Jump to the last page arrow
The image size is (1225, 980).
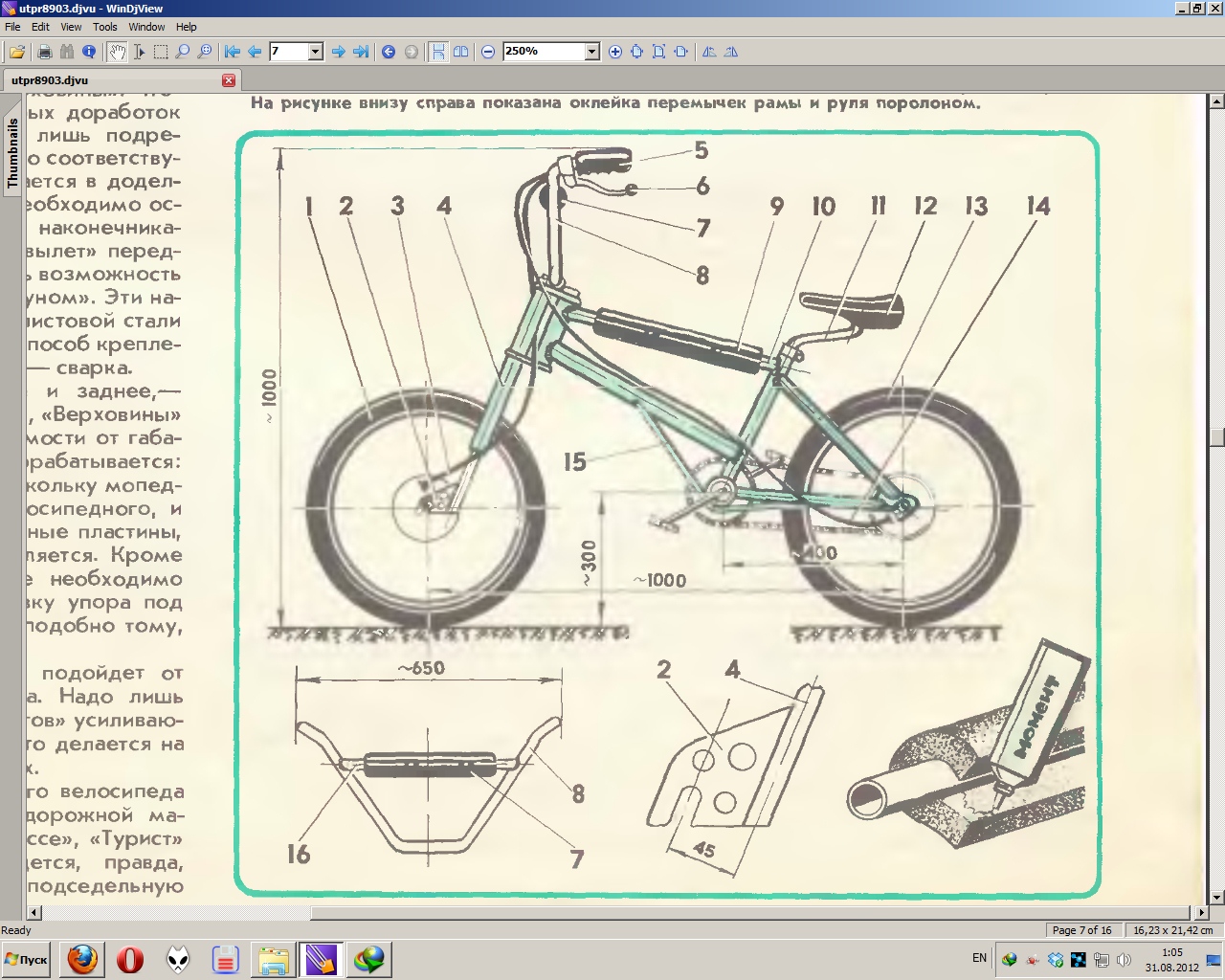361,52
